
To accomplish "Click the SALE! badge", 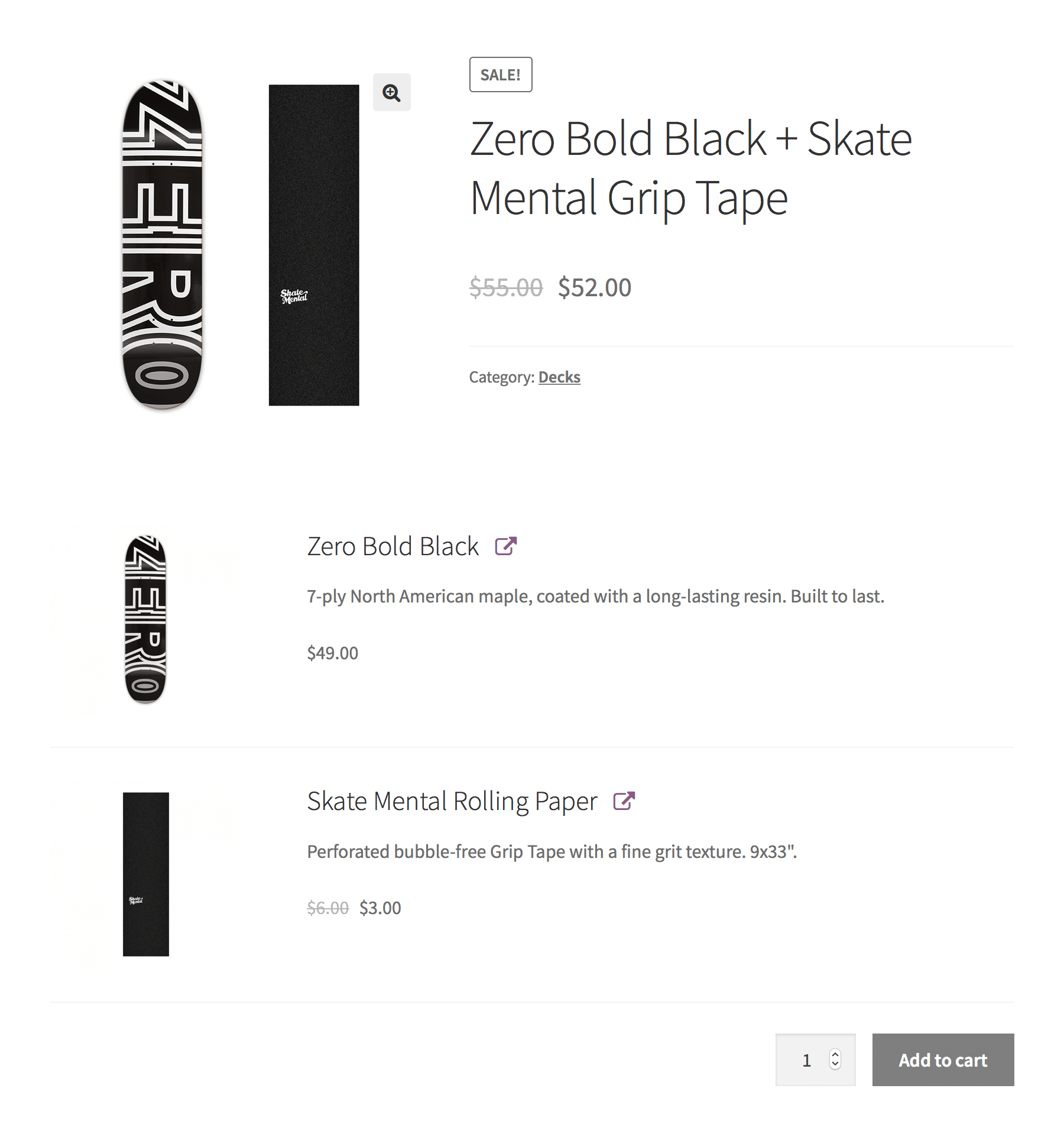I will click(501, 74).
